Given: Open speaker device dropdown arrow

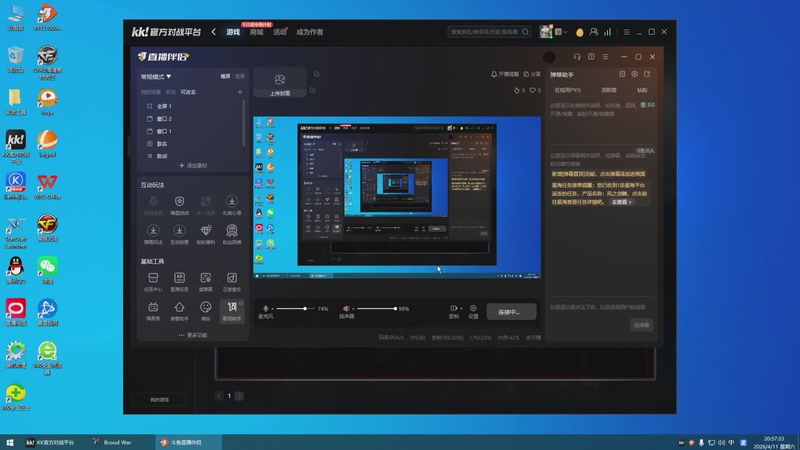Looking at the screenshot, I should [x=353, y=309].
